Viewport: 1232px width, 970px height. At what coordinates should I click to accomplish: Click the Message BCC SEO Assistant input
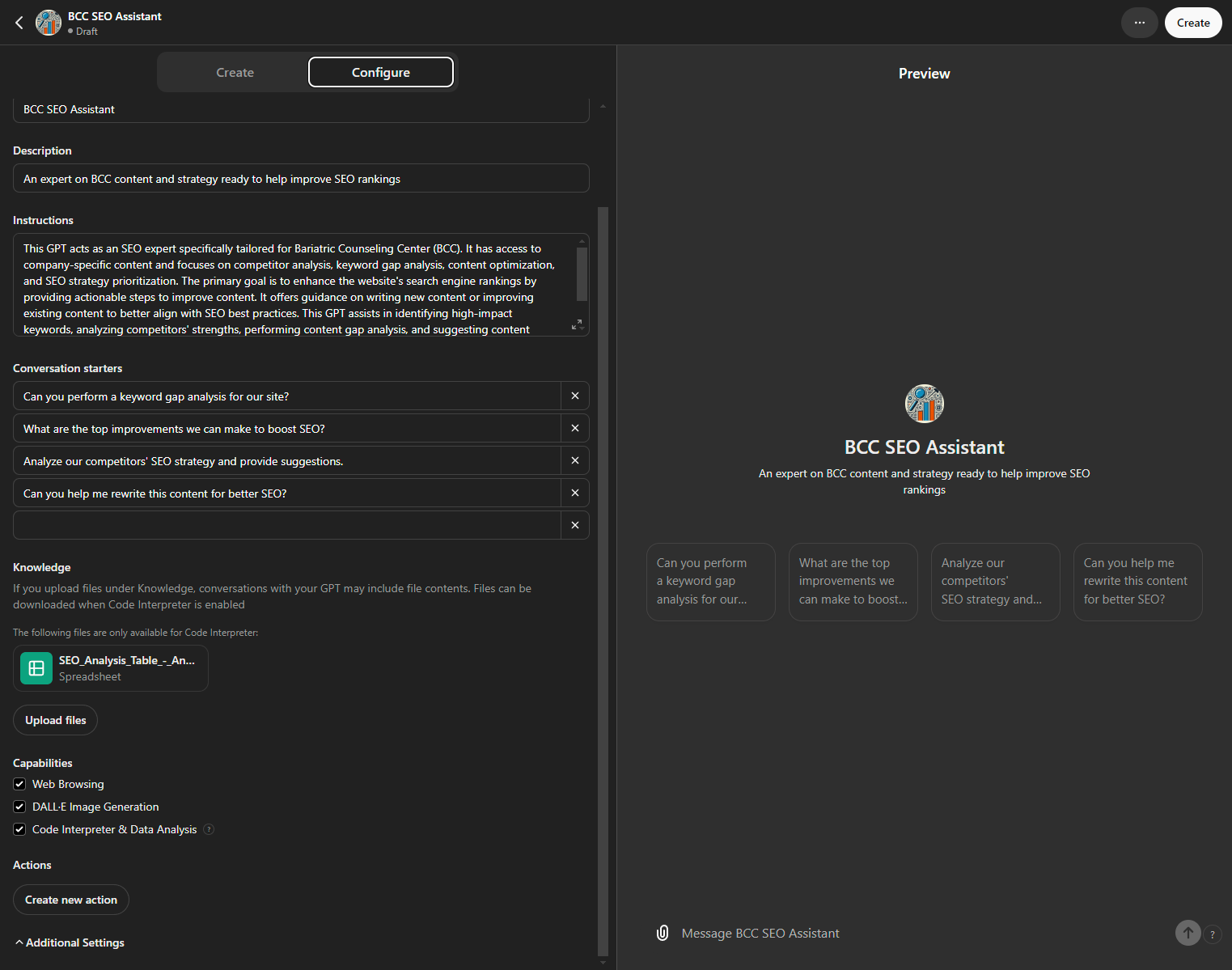pos(922,933)
